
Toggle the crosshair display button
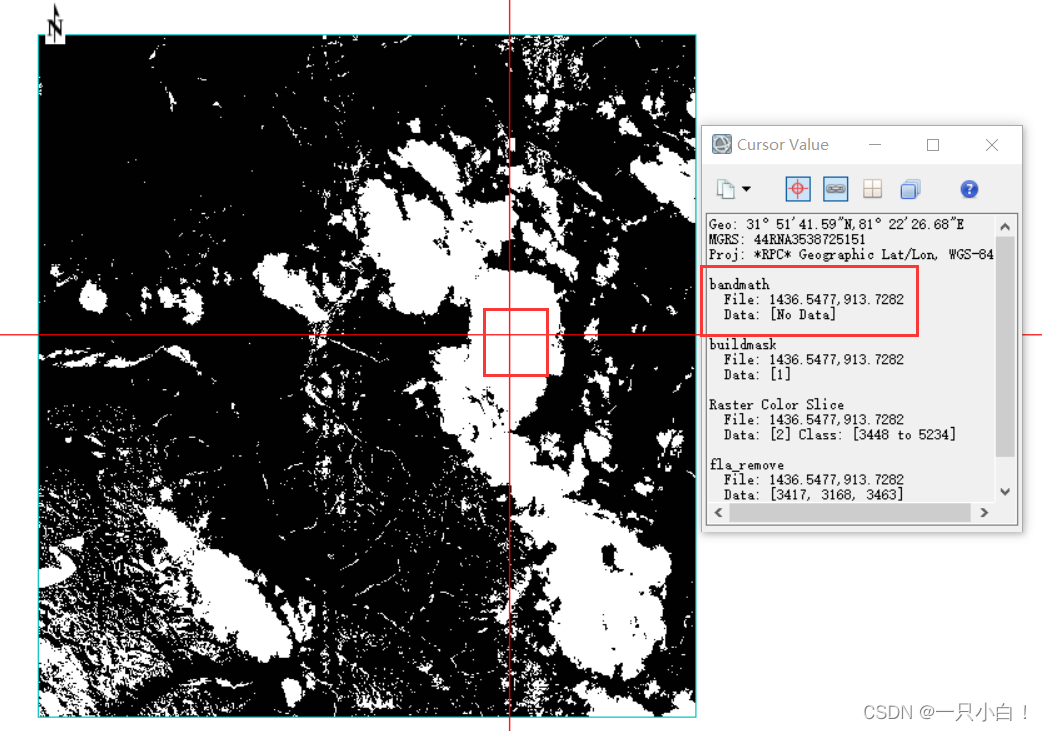pyautogui.click(x=797, y=189)
